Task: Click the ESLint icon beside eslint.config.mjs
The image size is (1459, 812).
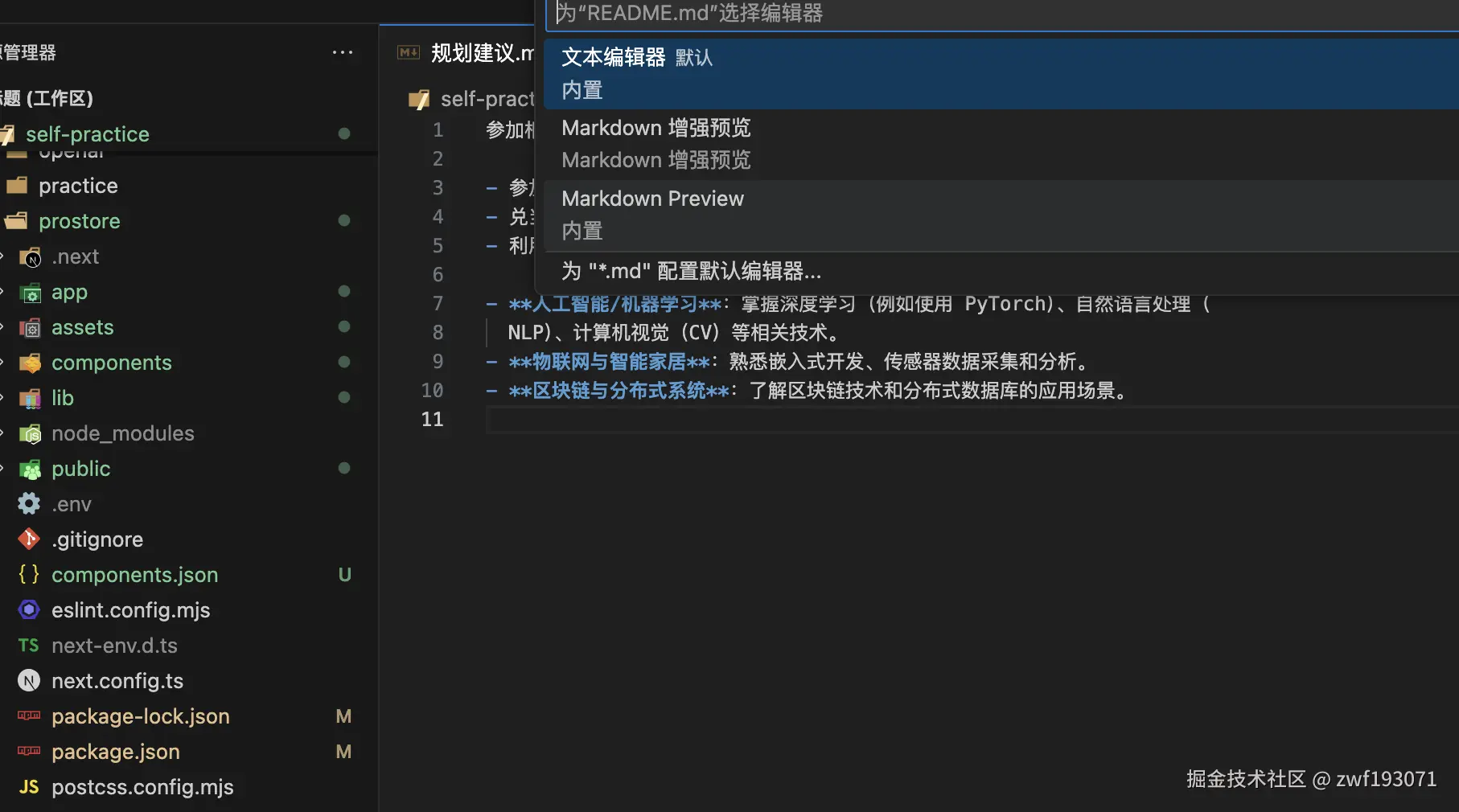Action: 28,609
